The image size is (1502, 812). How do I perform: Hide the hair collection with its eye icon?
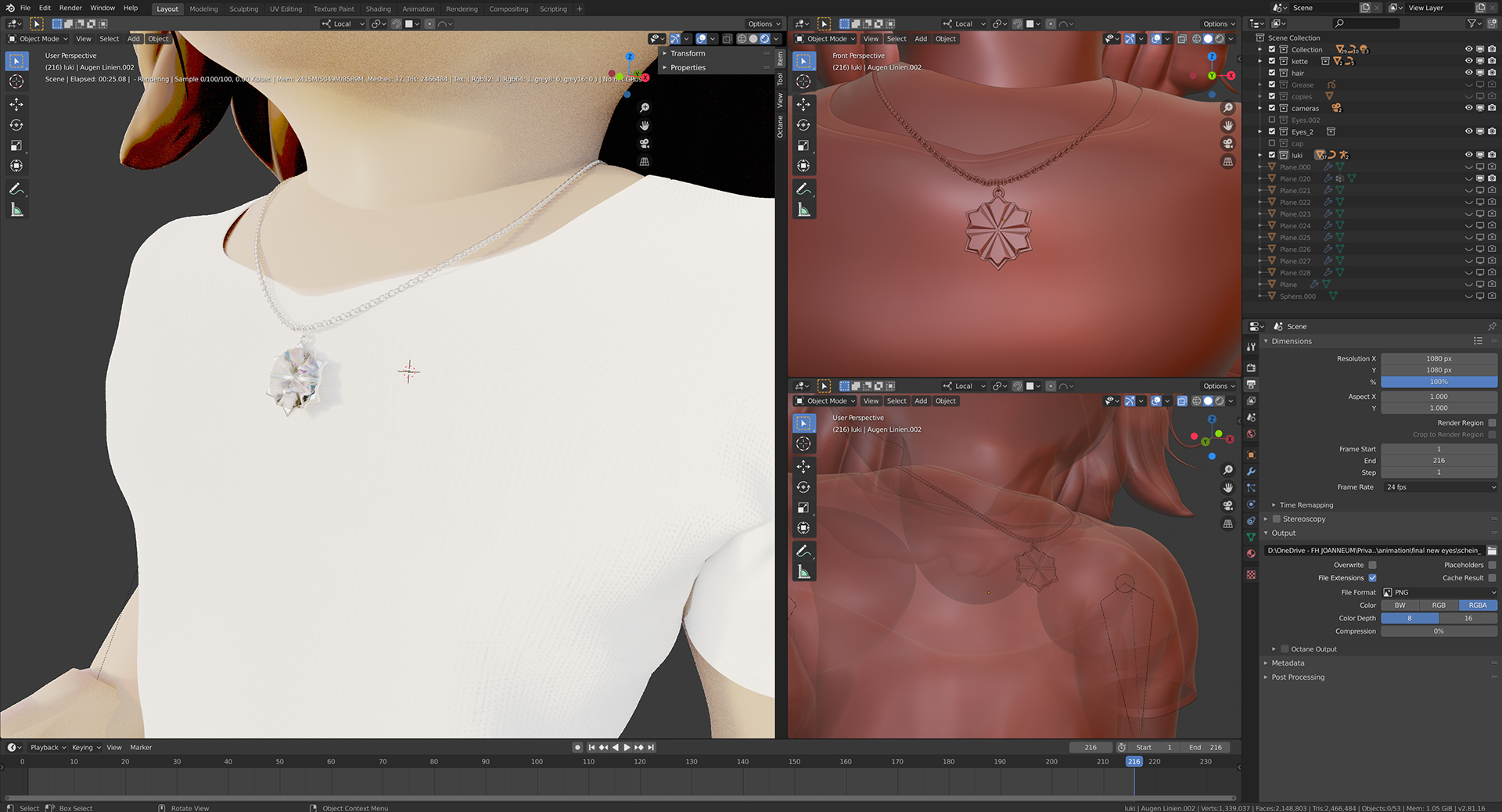(1468, 73)
